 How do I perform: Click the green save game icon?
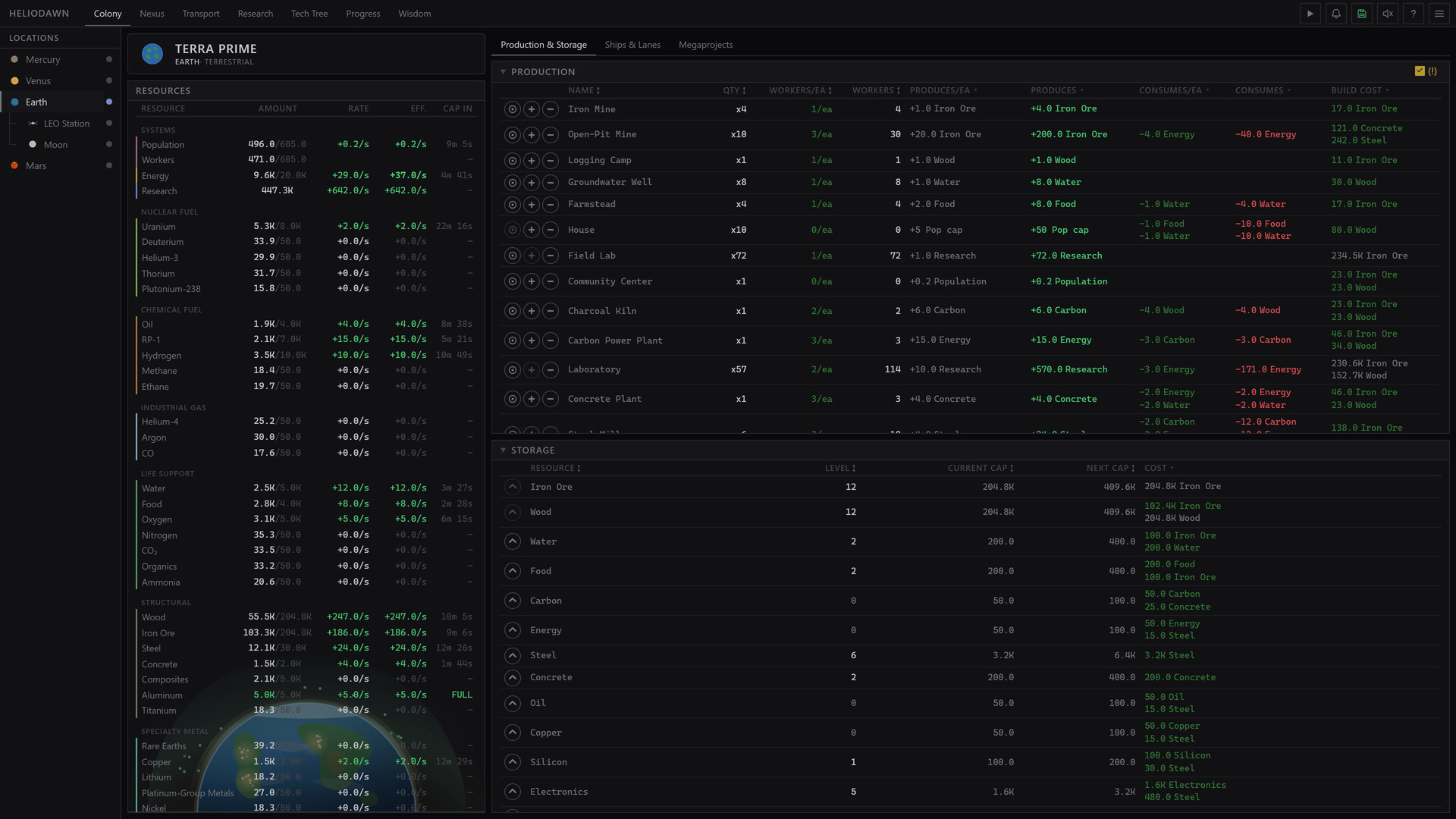pos(1361,14)
